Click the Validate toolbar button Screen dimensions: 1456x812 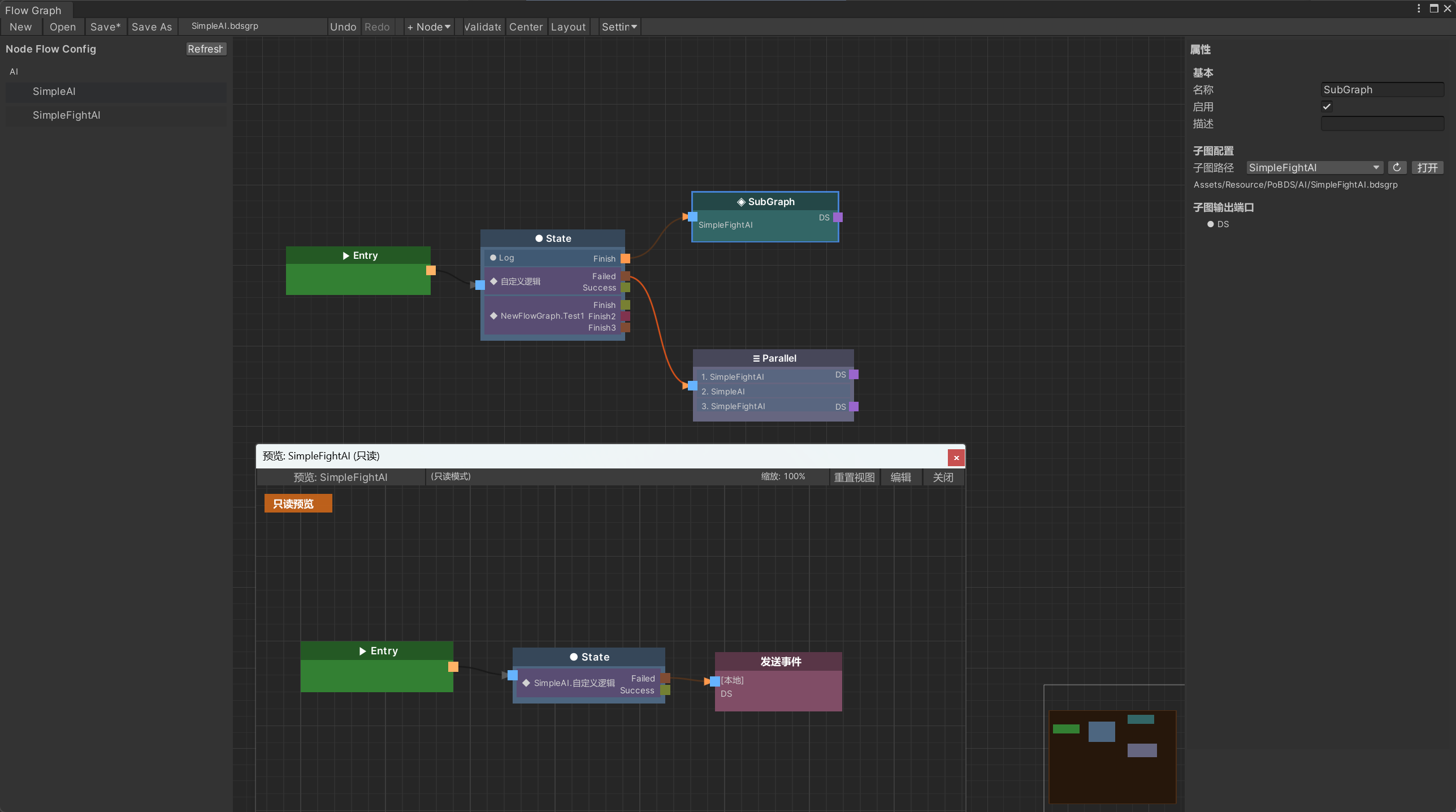(x=483, y=27)
